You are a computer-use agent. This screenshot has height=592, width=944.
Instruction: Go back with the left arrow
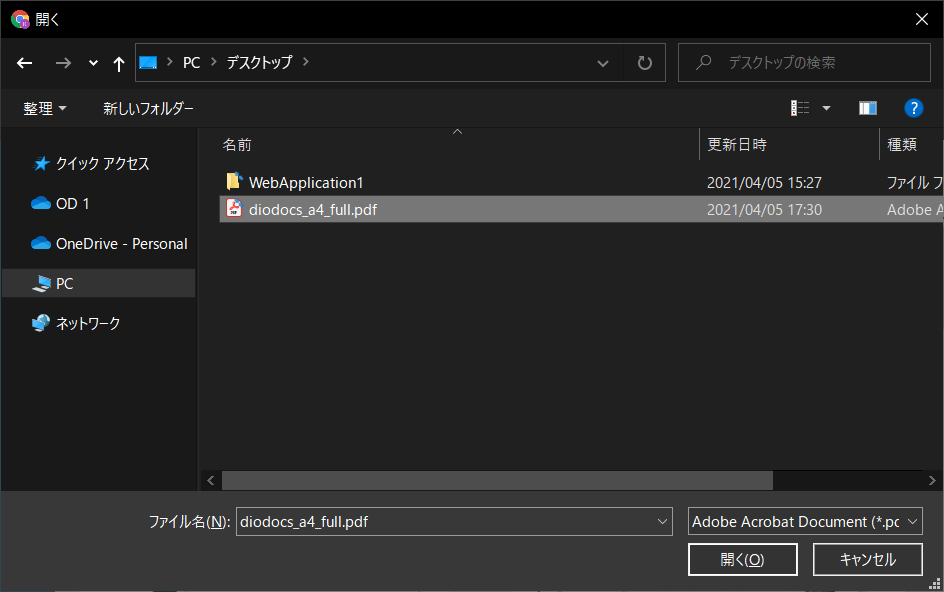pos(24,63)
